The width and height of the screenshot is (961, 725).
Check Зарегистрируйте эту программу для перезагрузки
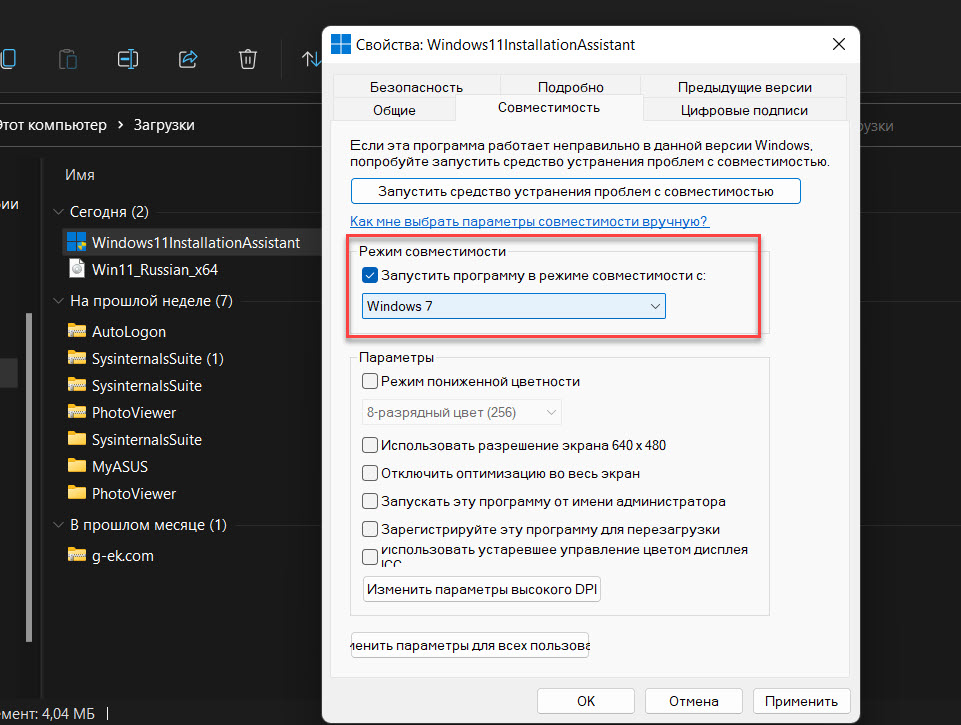[x=370, y=529]
